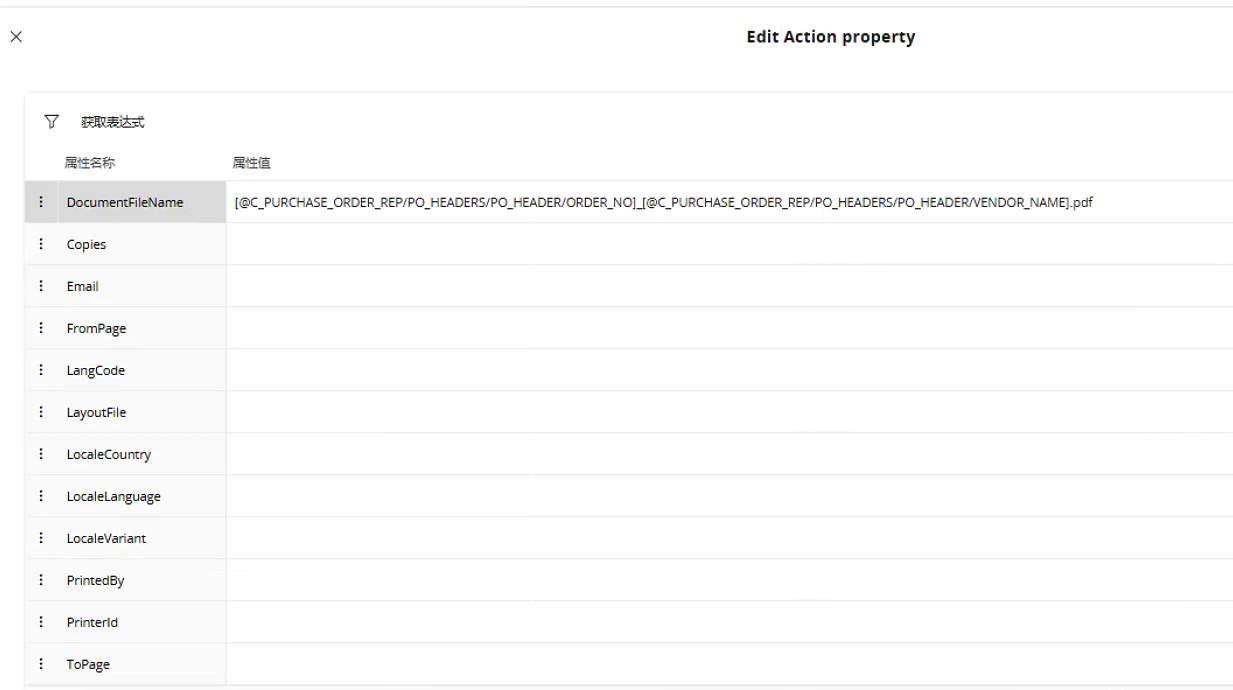Open row menu dots for LocaleCountry
1233x690 pixels.
click(x=41, y=454)
